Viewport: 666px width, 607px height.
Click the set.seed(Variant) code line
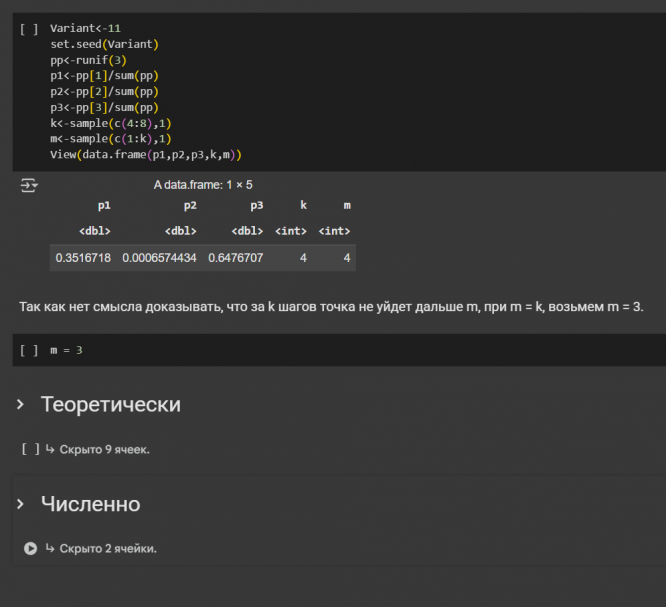tap(104, 44)
